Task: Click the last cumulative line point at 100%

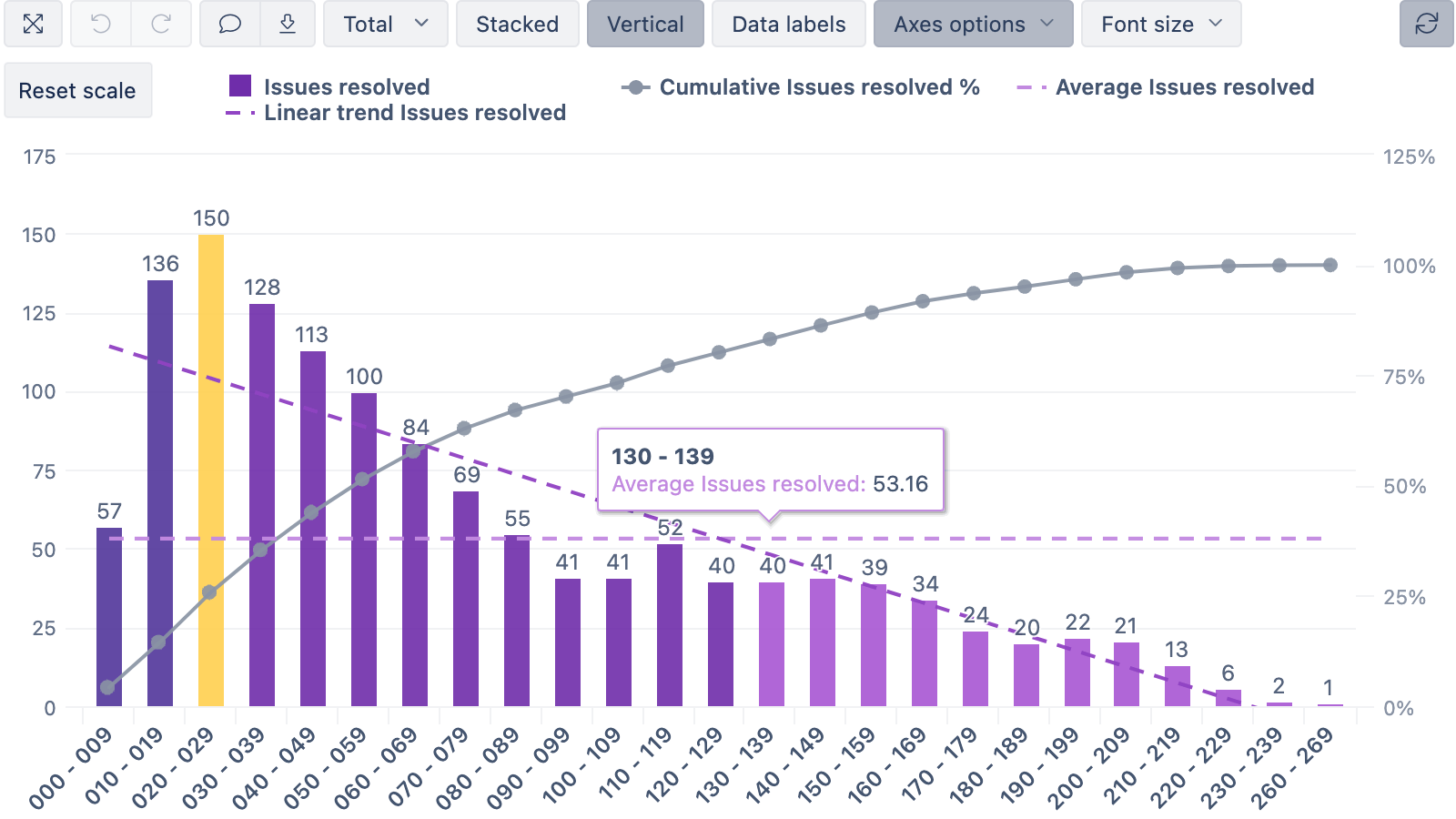Action: [1330, 265]
